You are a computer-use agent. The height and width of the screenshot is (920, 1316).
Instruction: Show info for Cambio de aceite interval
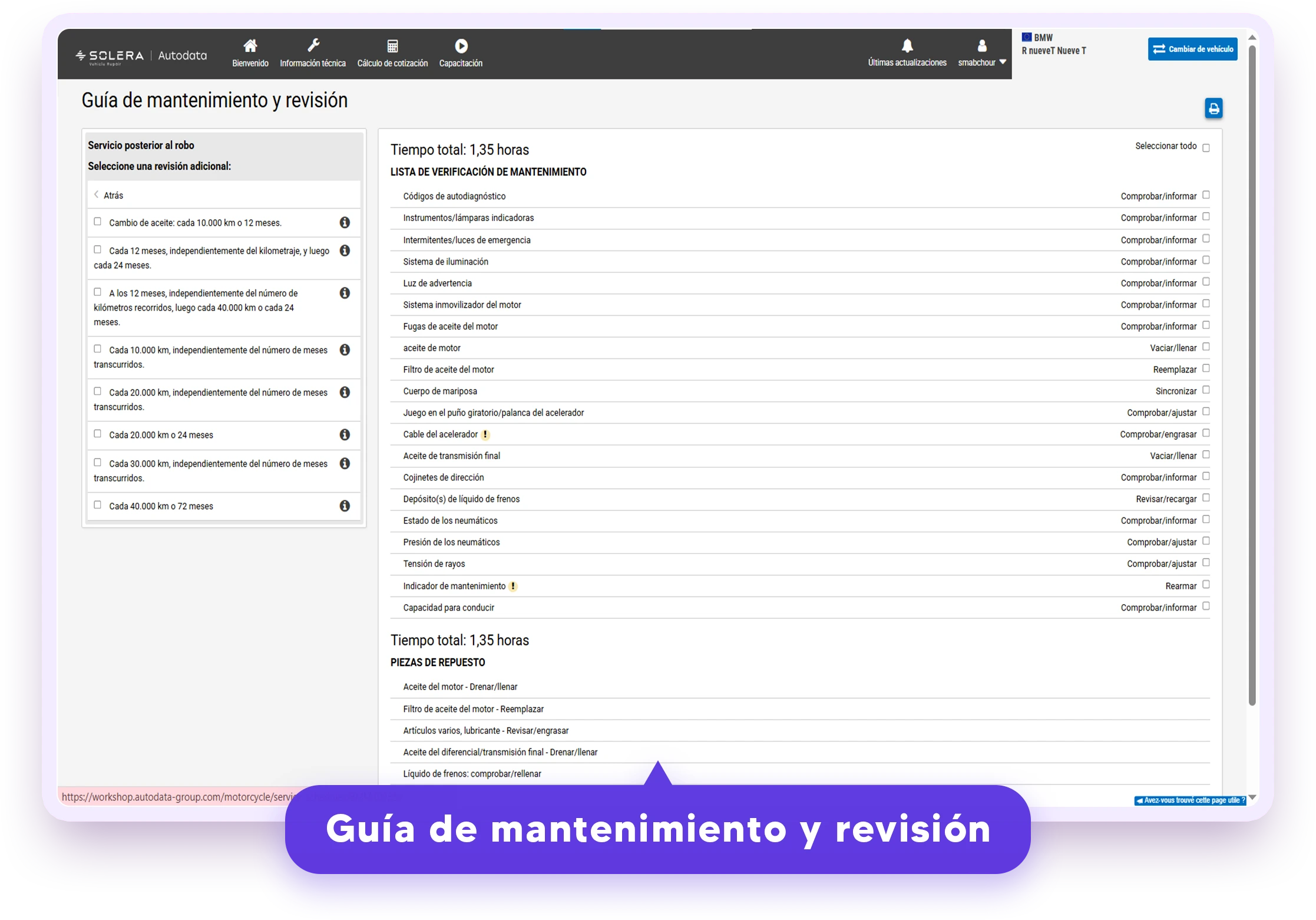coord(345,222)
